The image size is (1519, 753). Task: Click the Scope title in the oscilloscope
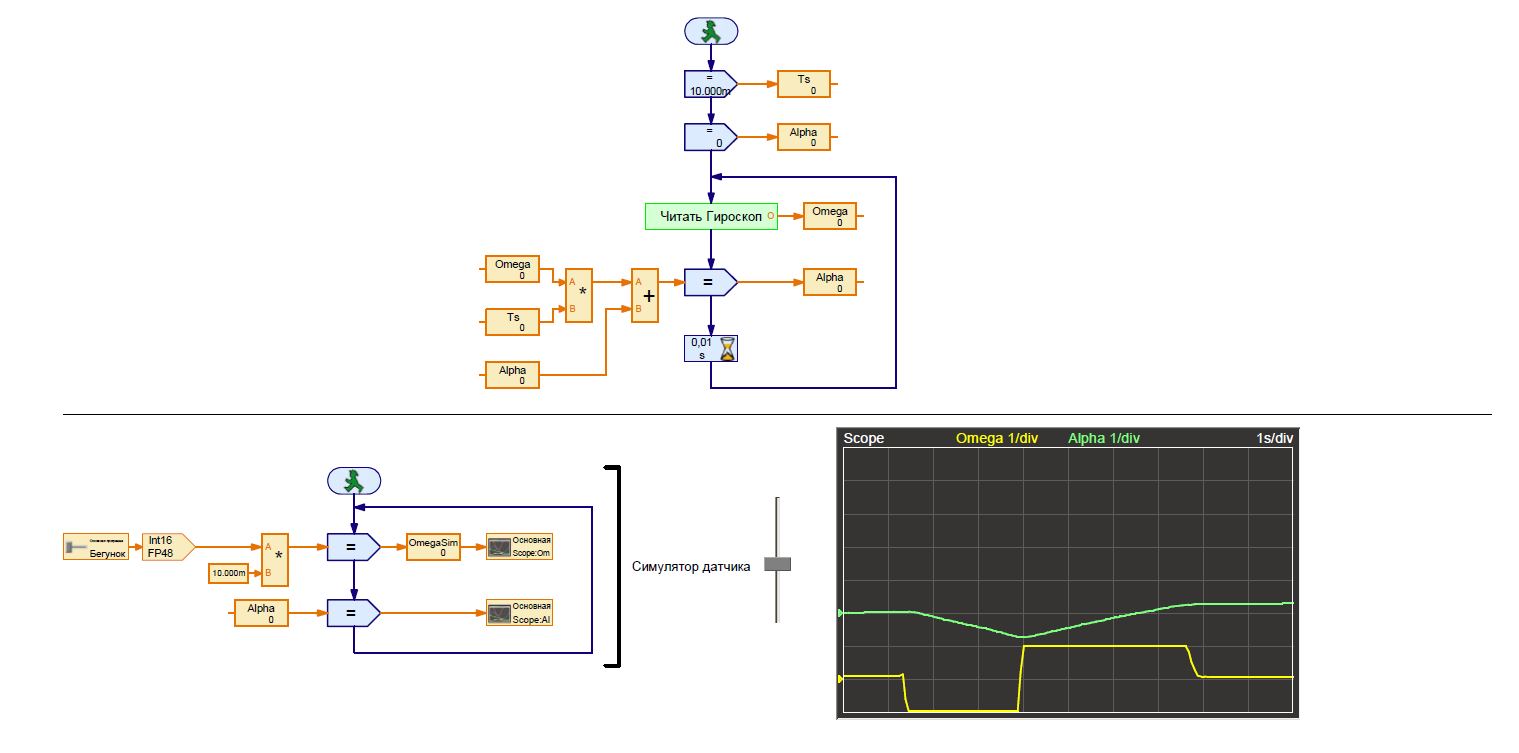[x=863, y=438]
